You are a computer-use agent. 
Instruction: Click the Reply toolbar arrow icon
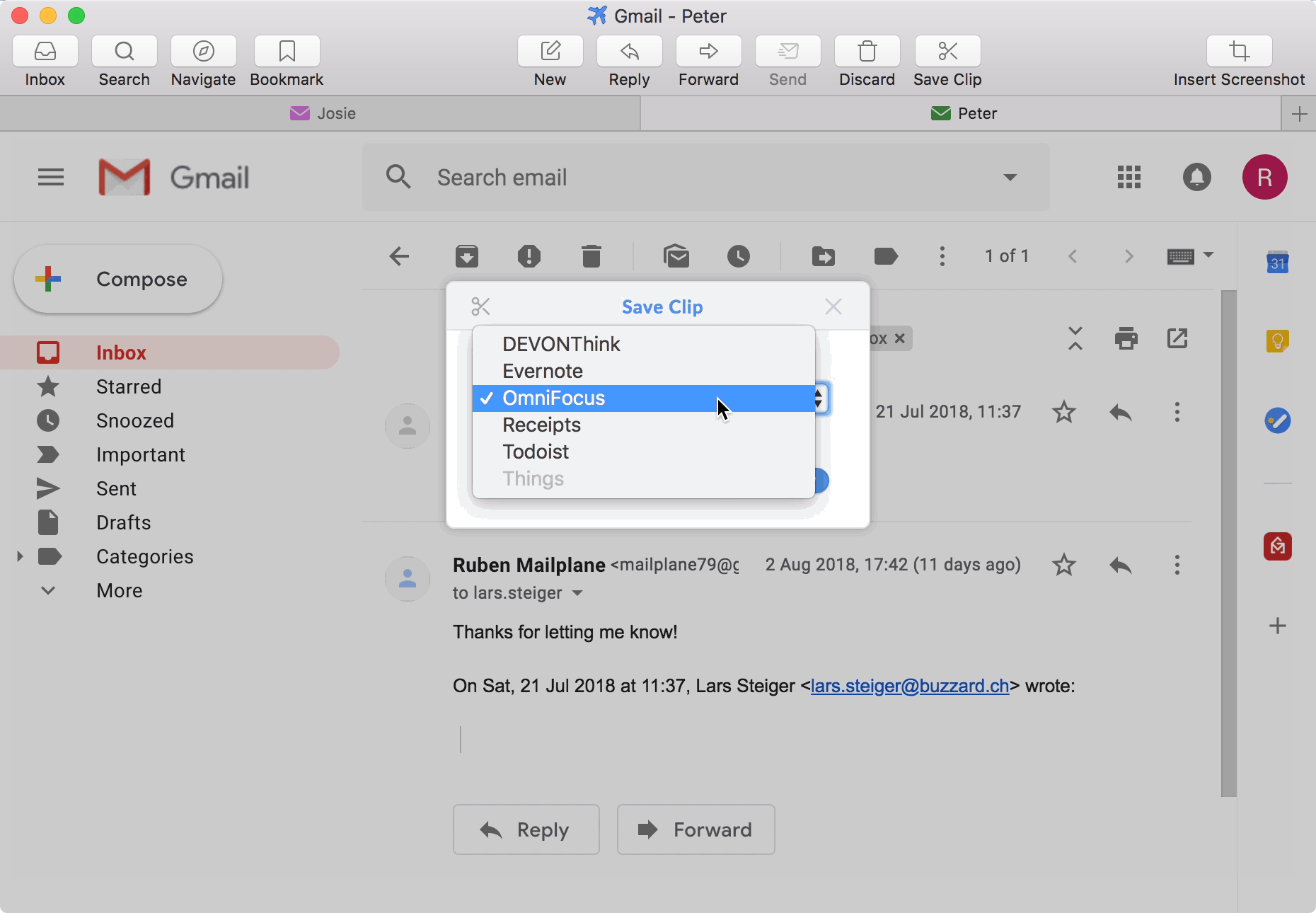tap(630, 52)
